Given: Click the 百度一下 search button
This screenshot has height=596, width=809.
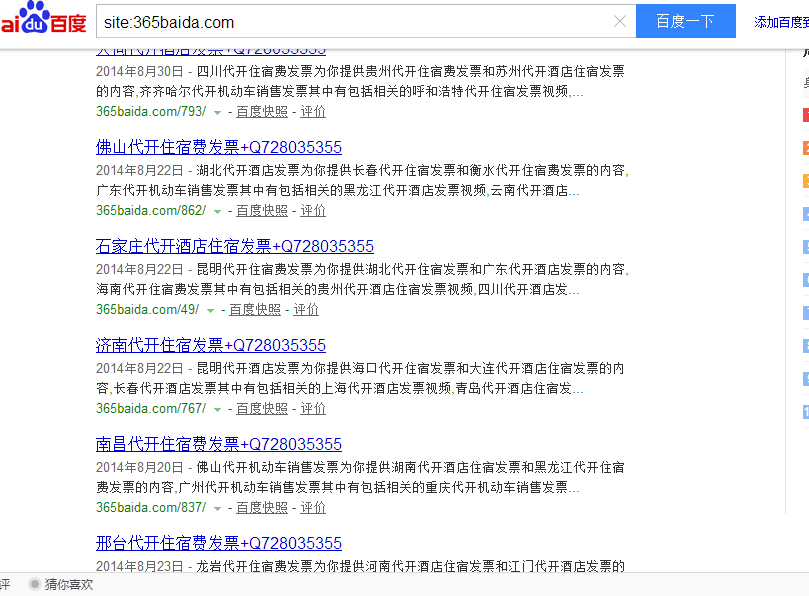Looking at the screenshot, I should tap(685, 21).
